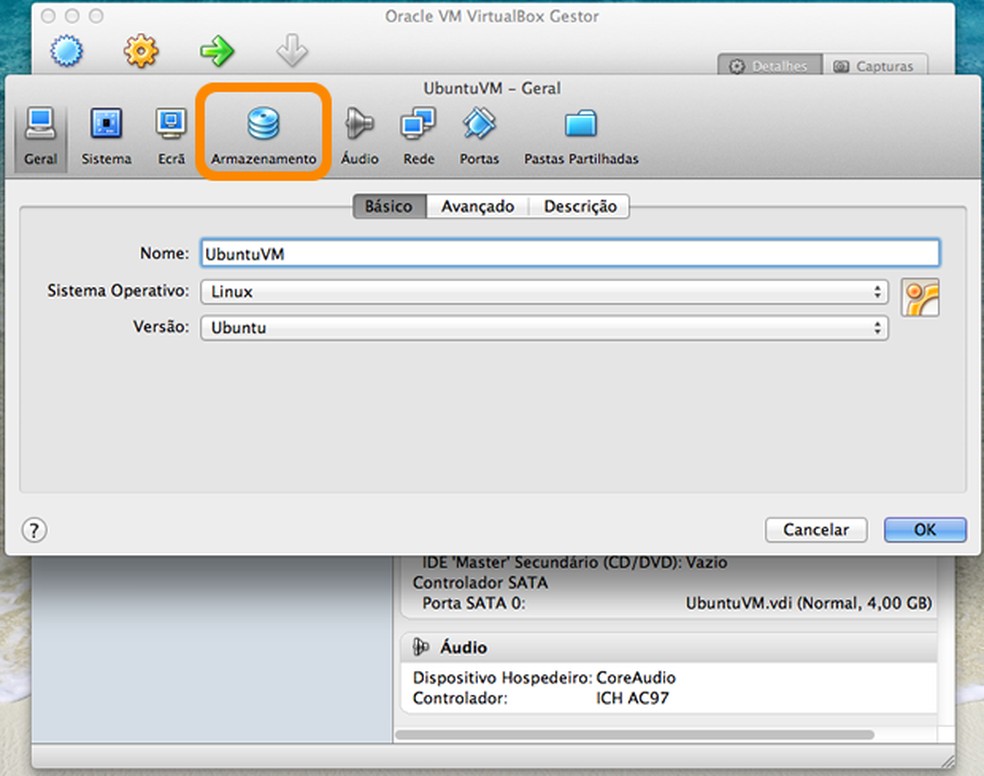The image size is (984, 776).
Task: Open the Sistema Operativo dropdown
Action: point(544,292)
